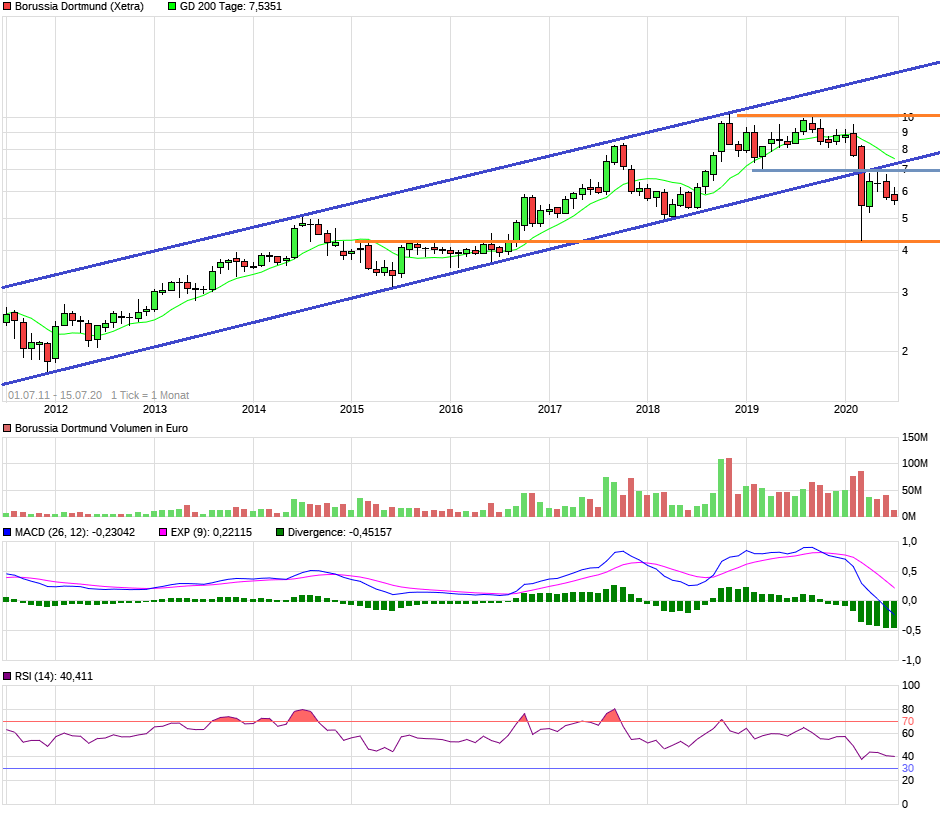Click the green GD 200 Tage legend square

click(x=171, y=7)
